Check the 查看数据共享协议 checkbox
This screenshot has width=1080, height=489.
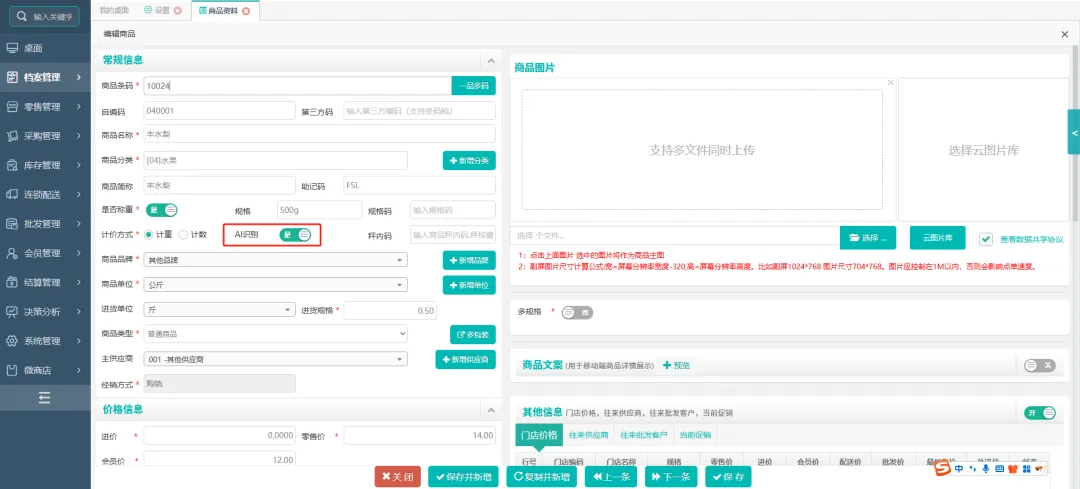tap(986, 239)
